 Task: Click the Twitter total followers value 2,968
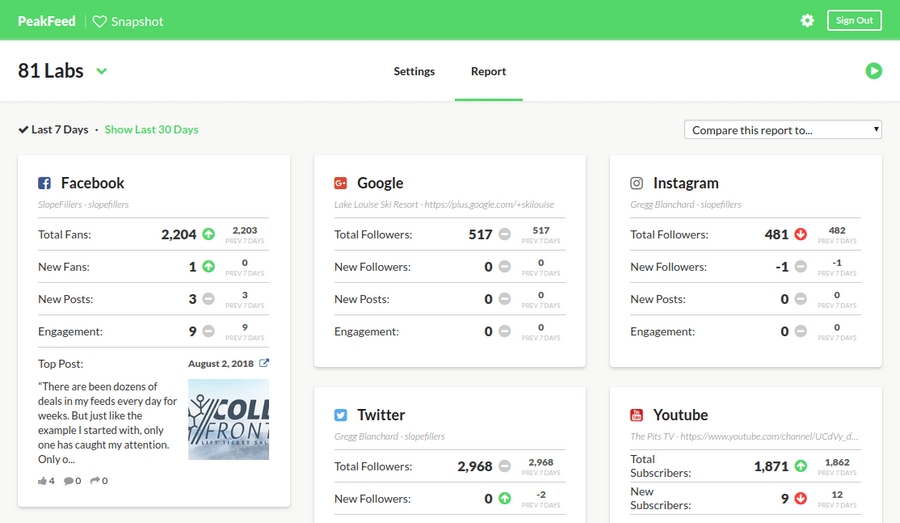pyautogui.click(x=475, y=466)
